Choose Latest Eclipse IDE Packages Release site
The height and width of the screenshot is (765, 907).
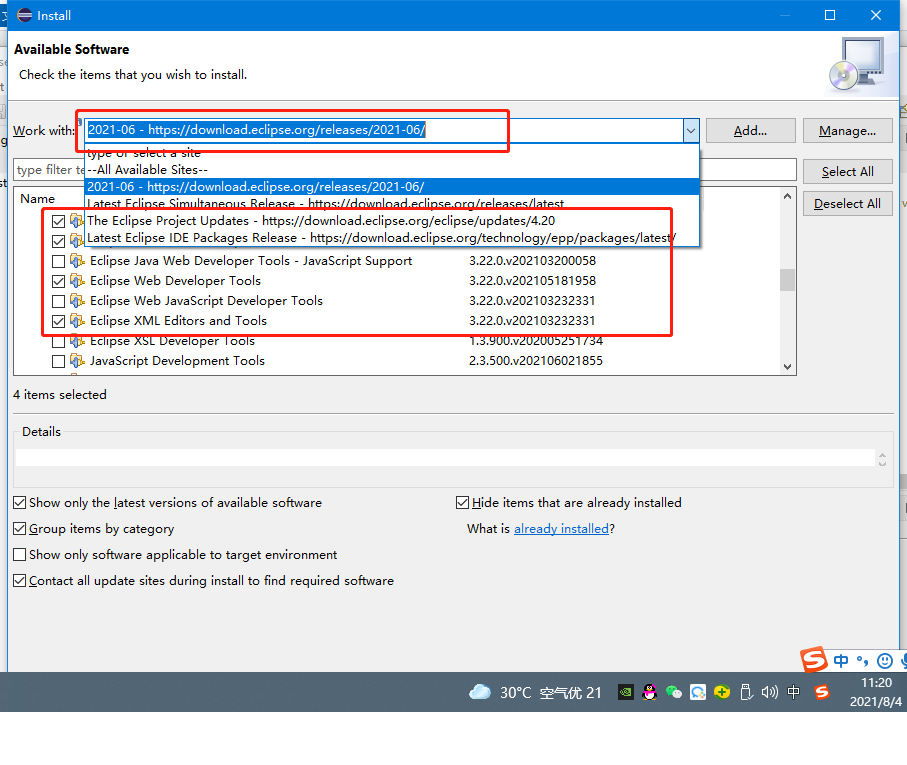[392, 238]
